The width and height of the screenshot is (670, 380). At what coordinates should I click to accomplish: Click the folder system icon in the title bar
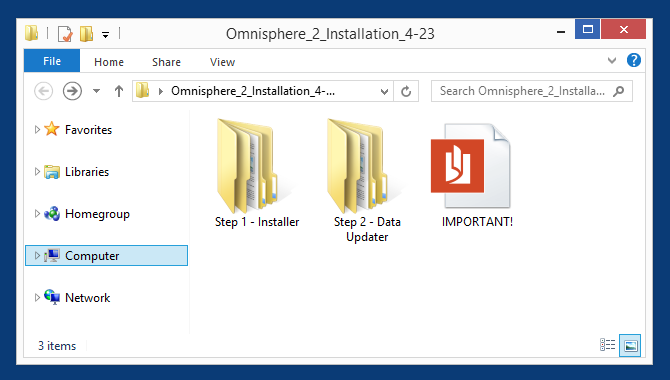[32, 33]
